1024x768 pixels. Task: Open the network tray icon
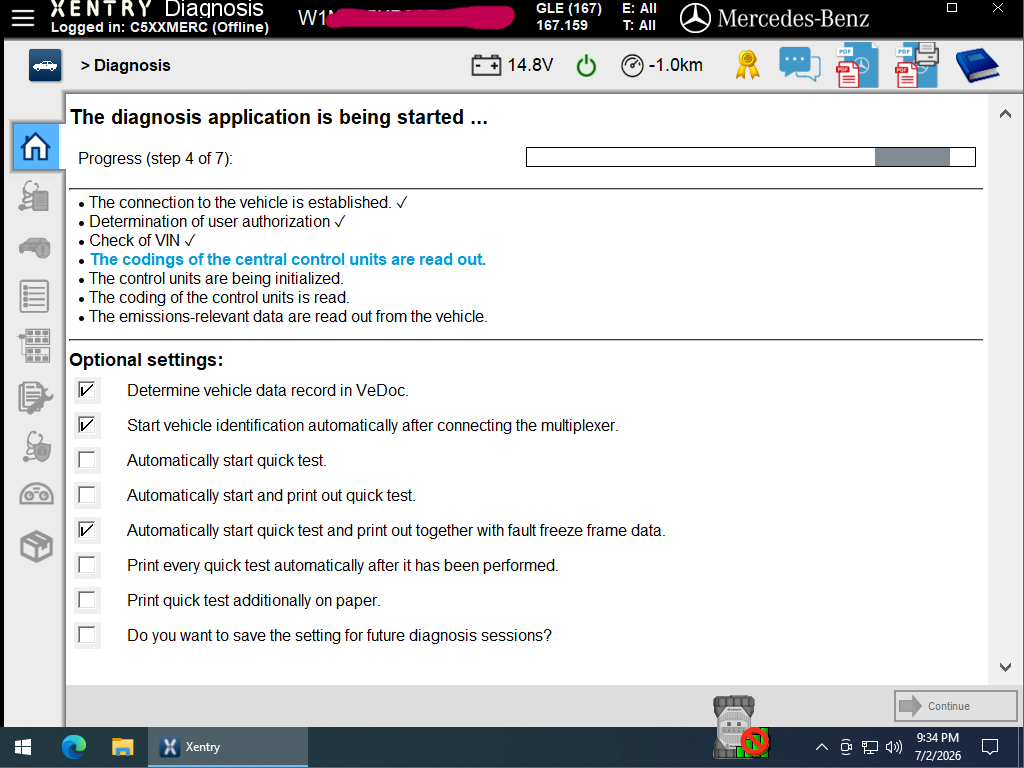870,746
